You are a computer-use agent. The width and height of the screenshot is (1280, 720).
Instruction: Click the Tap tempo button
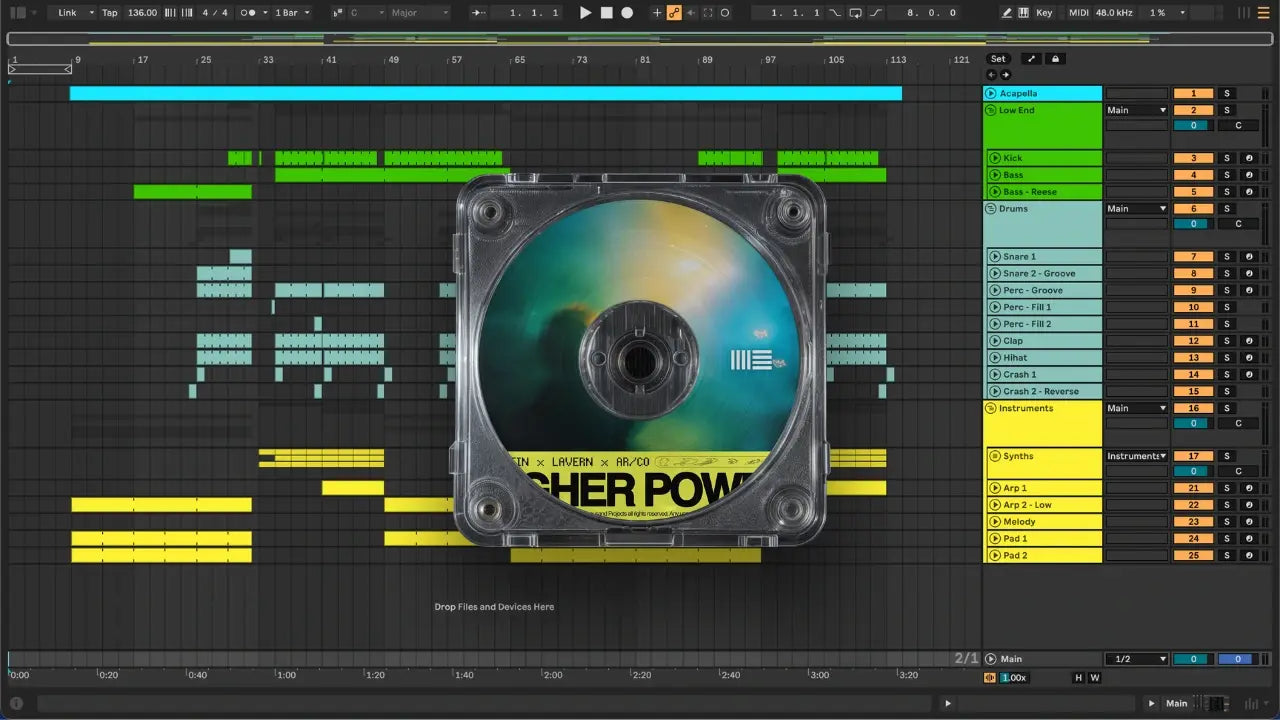tap(110, 13)
